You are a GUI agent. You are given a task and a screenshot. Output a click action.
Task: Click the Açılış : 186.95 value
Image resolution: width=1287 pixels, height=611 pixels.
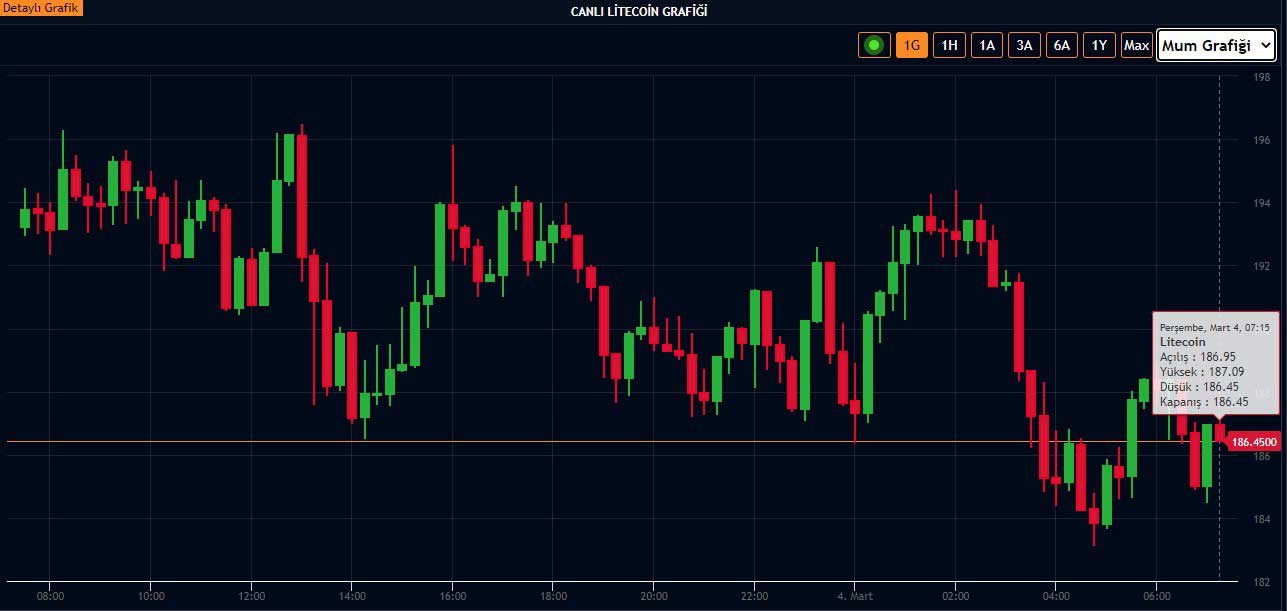click(x=1198, y=357)
